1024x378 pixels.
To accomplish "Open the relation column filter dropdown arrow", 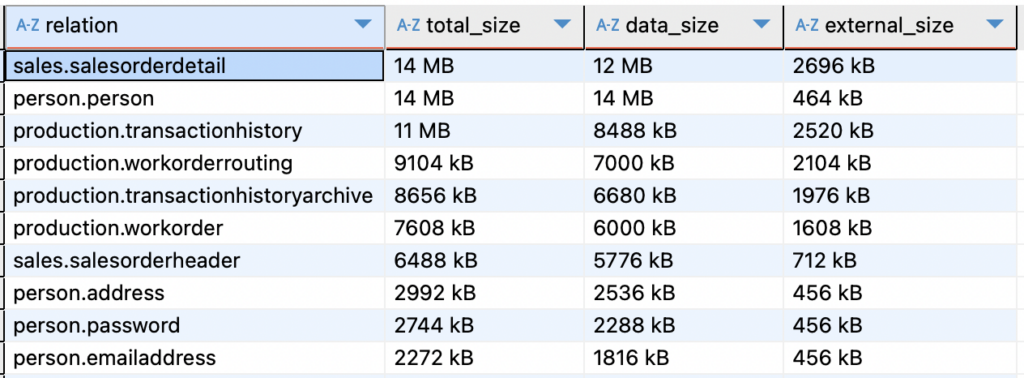I will pos(362,25).
